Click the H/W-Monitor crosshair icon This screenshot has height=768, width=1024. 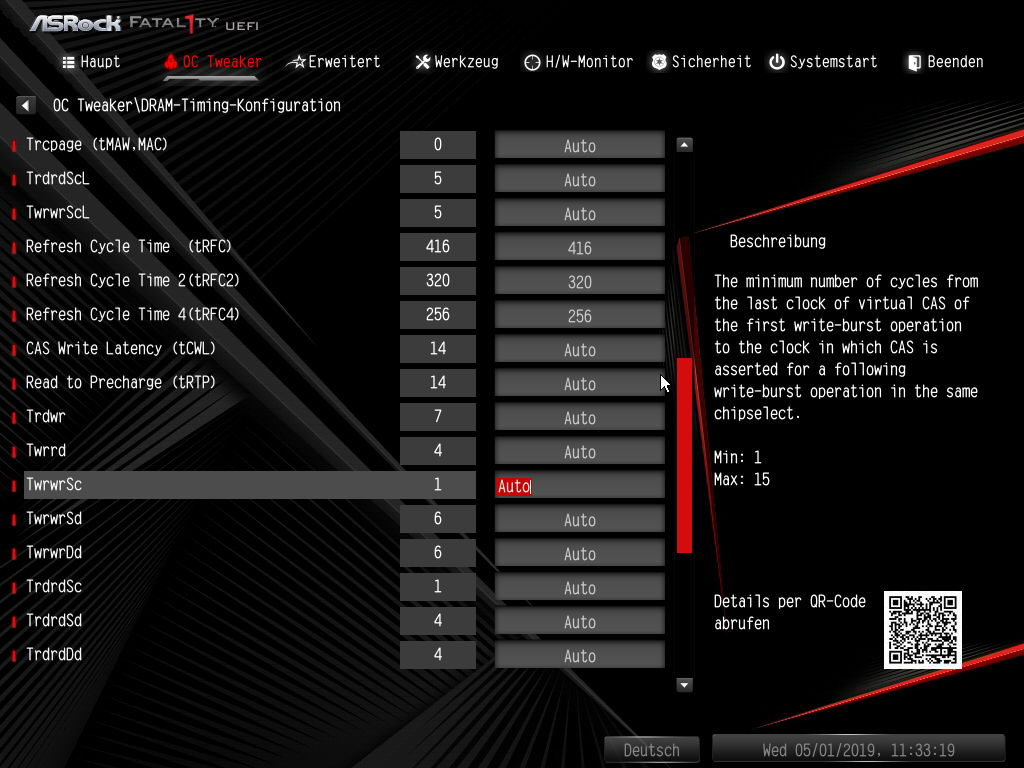532,62
